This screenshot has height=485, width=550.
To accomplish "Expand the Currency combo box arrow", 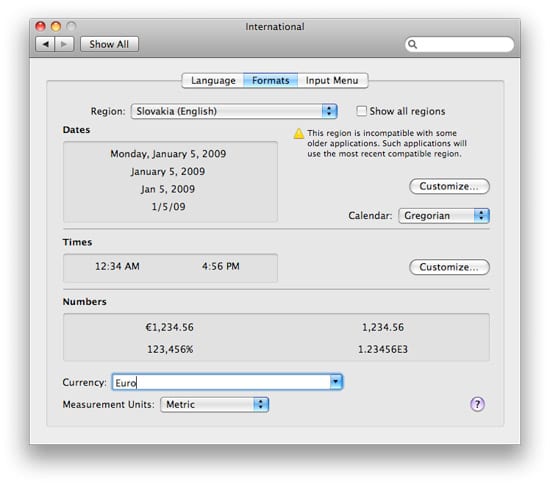I will (336, 382).
